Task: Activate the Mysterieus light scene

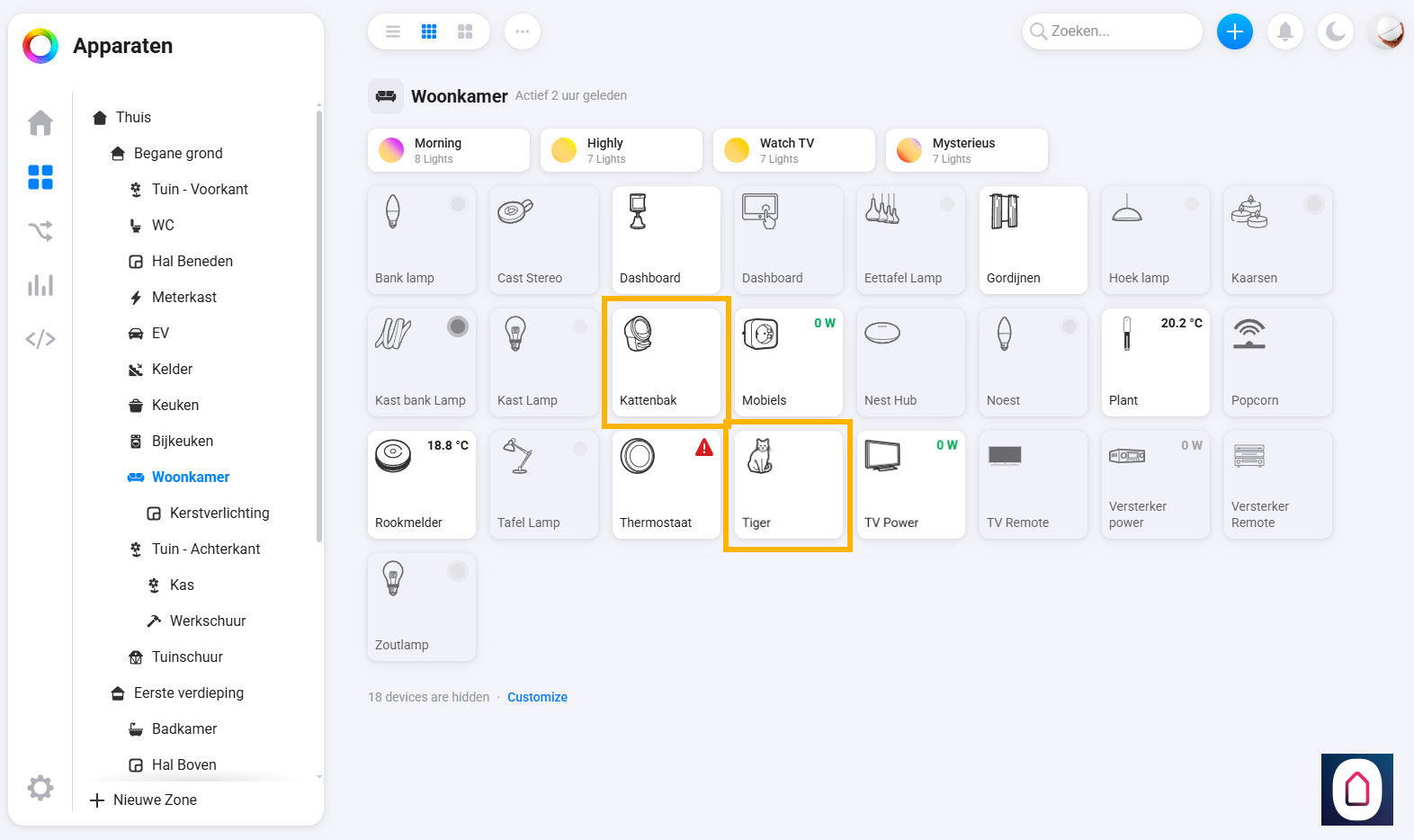Action: [967, 150]
